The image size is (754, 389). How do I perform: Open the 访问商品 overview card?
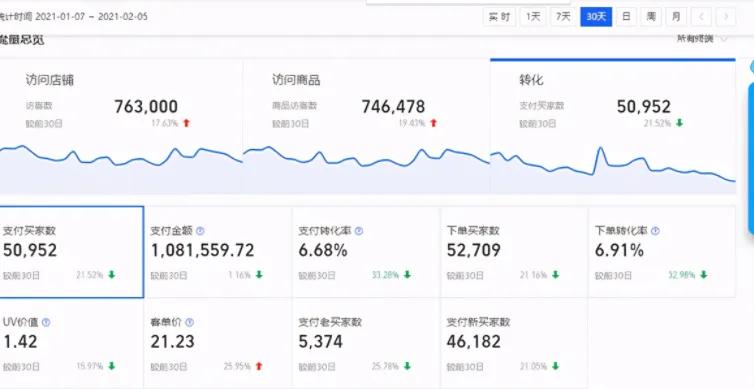366,126
